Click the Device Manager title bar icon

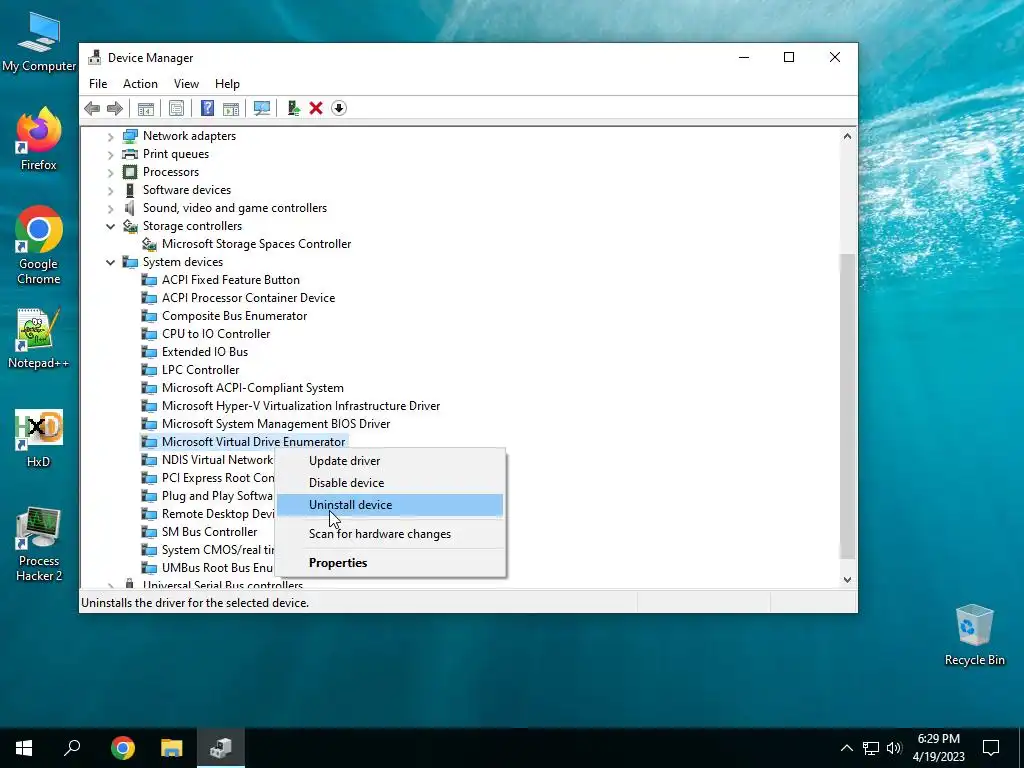point(95,57)
